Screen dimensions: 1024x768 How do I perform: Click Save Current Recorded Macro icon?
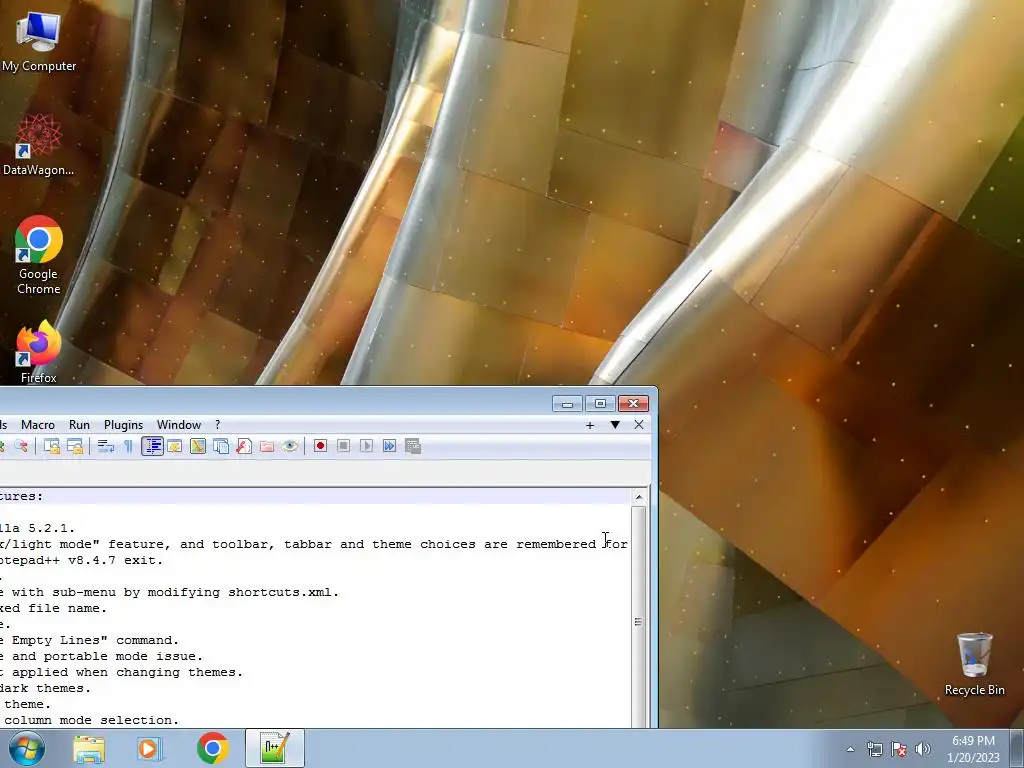(413, 446)
